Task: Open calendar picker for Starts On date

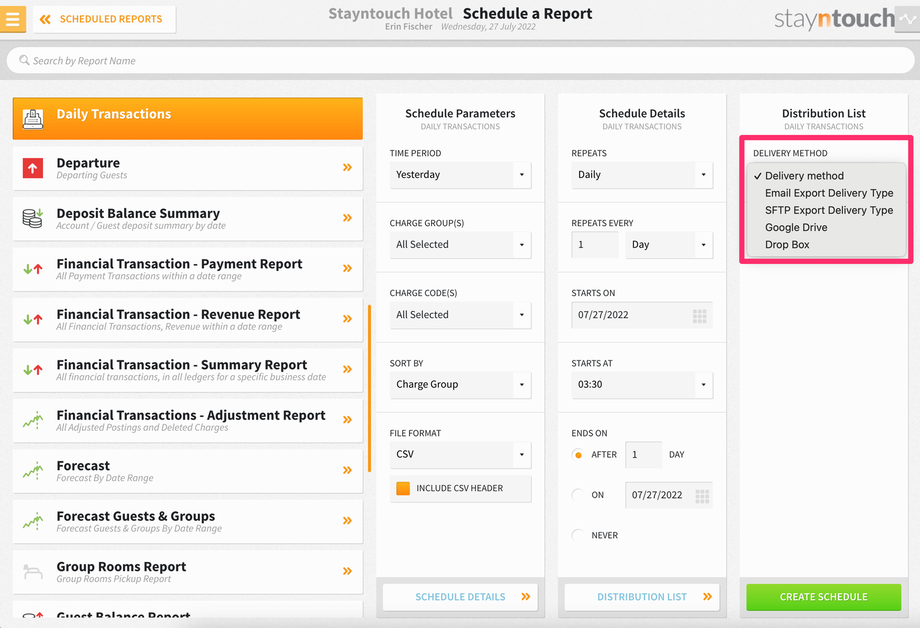Action: [699, 316]
